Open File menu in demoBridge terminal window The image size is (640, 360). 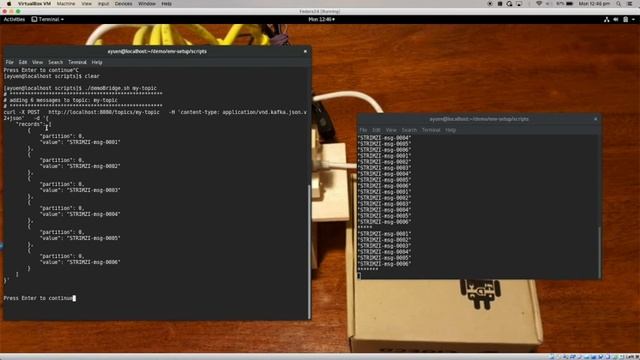click(x=9, y=62)
